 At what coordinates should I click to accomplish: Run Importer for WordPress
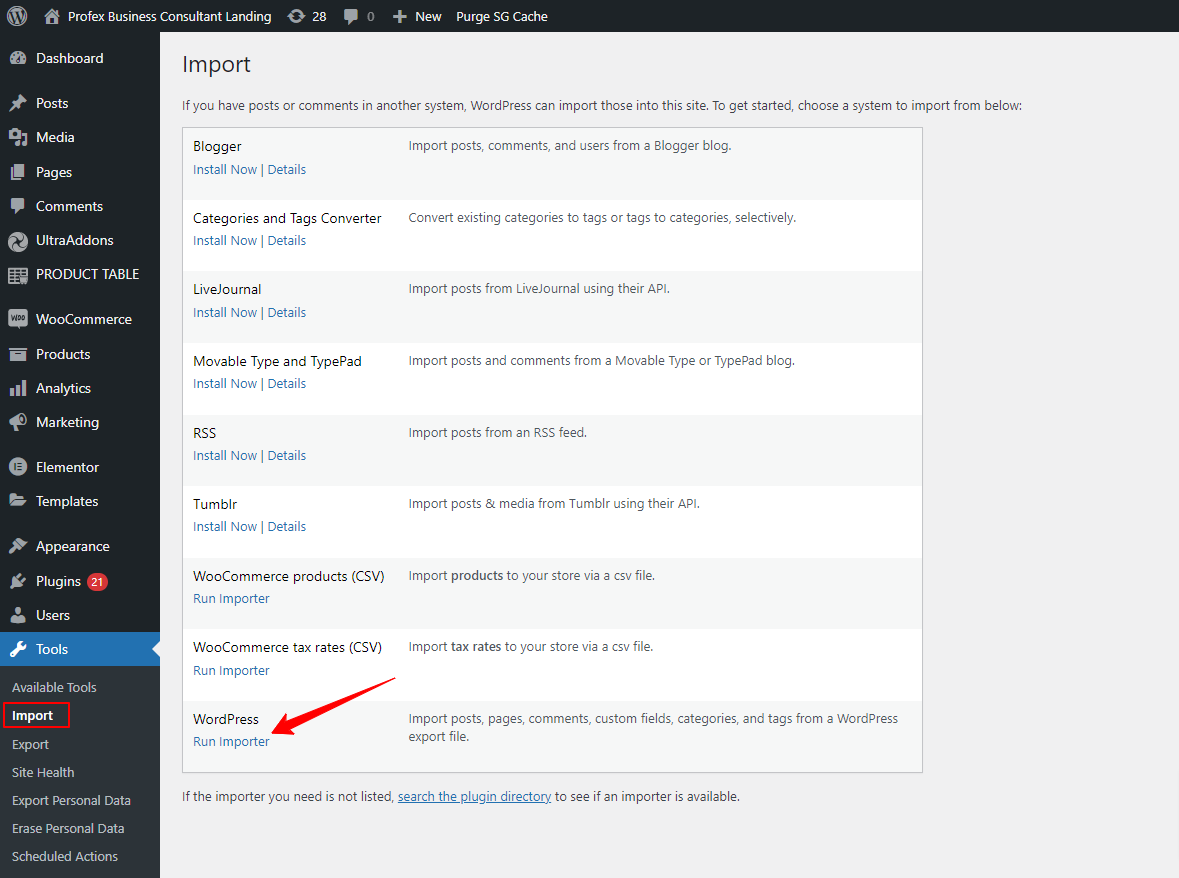[231, 741]
